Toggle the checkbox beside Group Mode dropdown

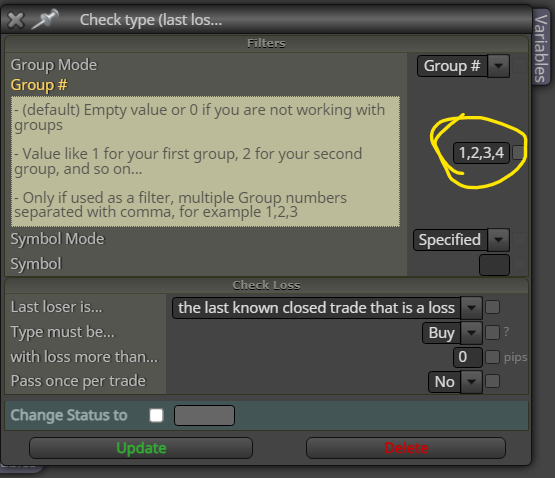click(519, 66)
